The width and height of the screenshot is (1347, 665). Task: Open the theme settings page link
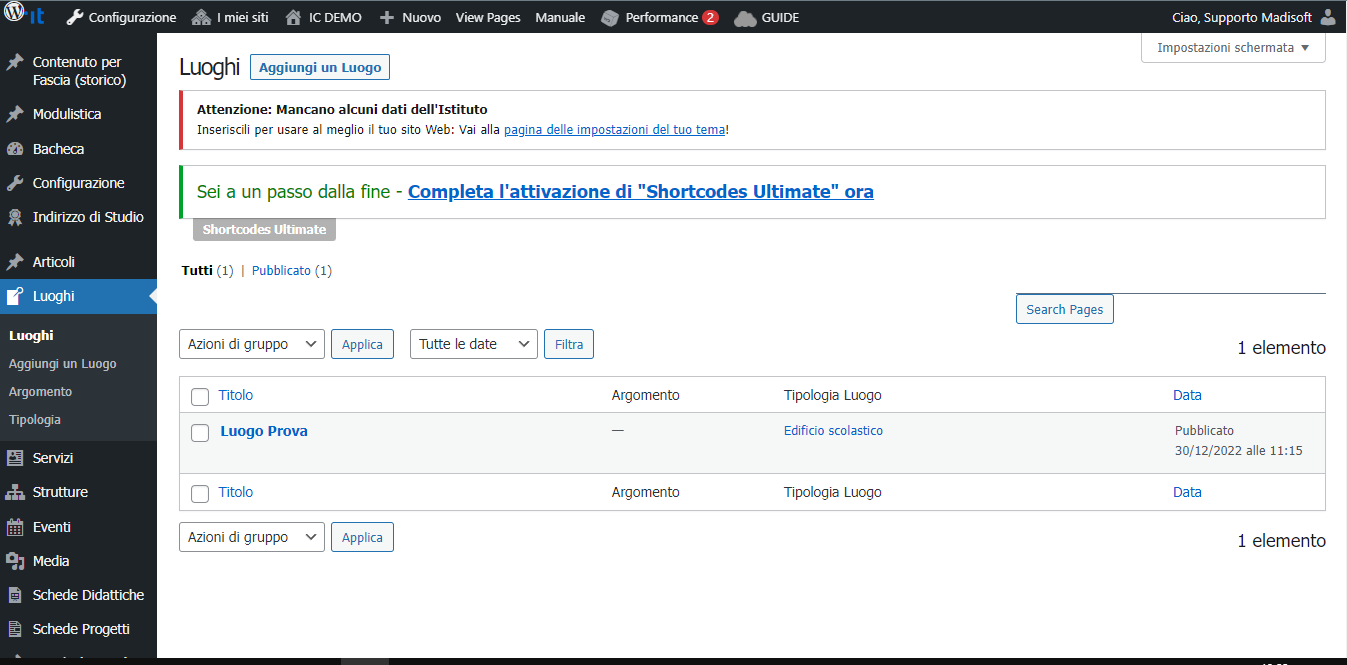(x=614, y=130)
